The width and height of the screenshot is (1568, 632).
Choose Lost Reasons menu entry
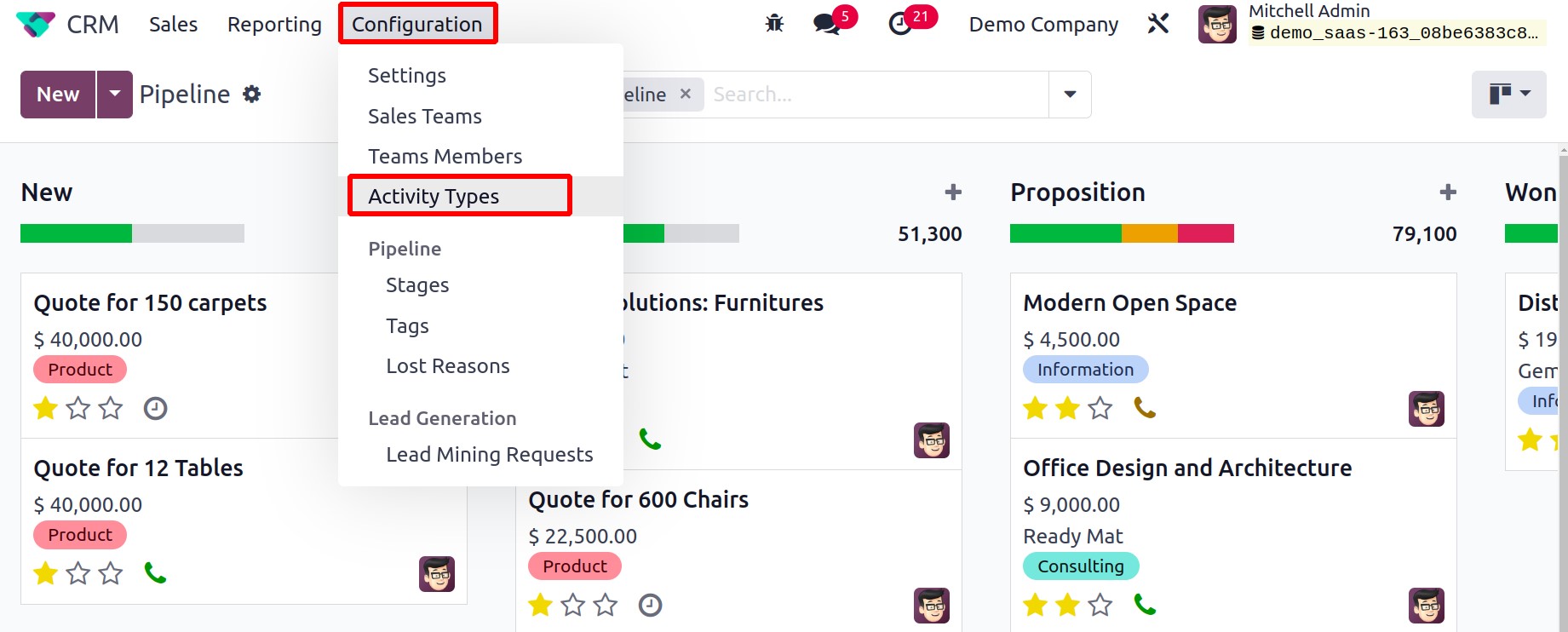click(x=448, y=366)
